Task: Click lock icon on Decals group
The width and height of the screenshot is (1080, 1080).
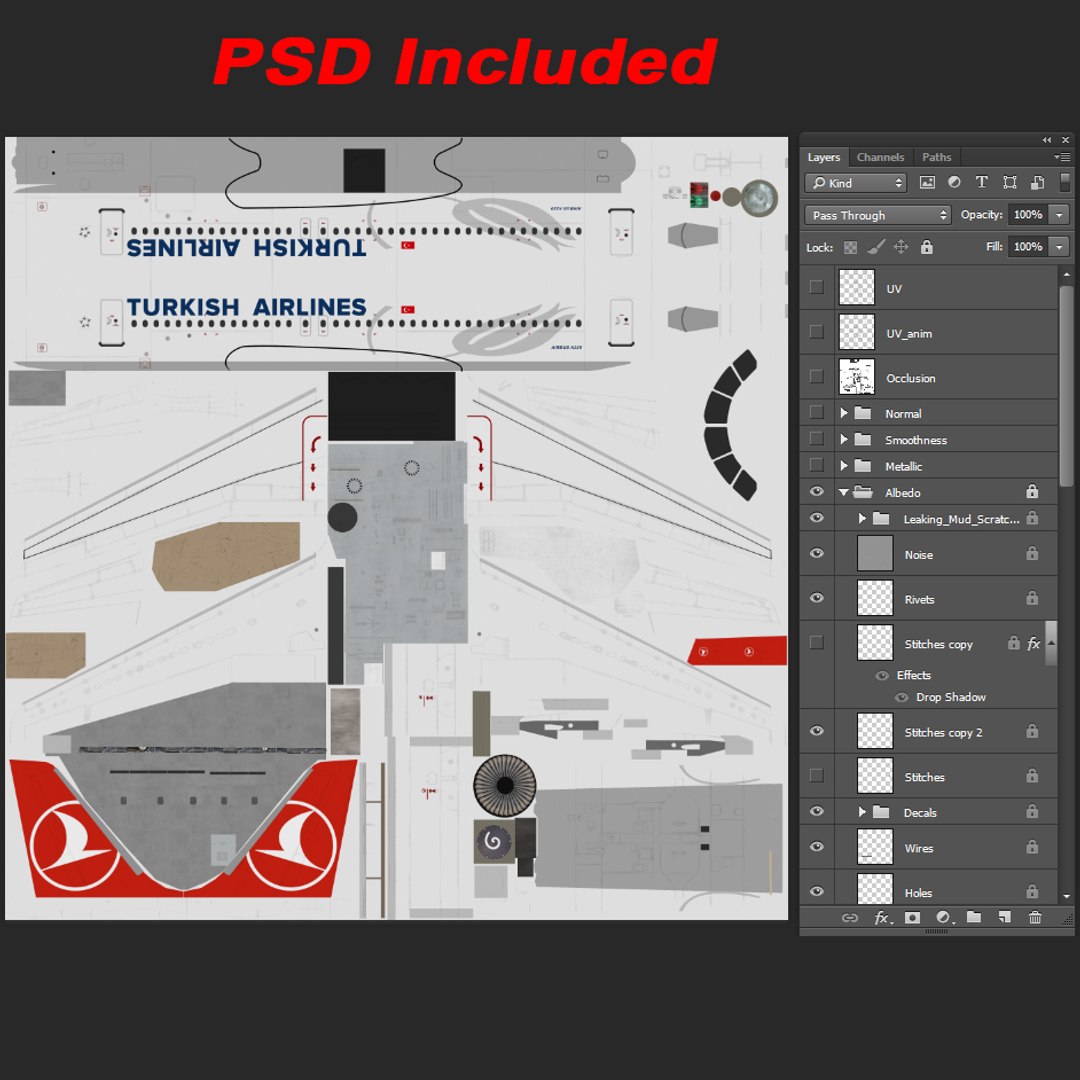Action: pos(1031,811)
